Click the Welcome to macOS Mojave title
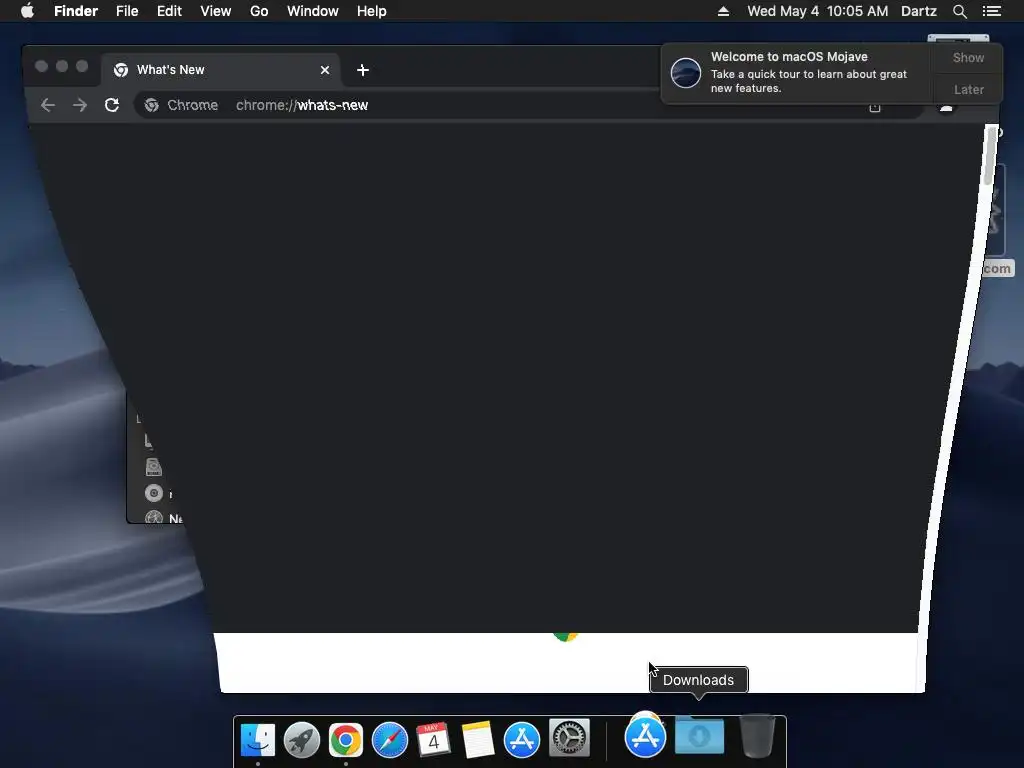1024x768 pixels. (x=789, y=57)
